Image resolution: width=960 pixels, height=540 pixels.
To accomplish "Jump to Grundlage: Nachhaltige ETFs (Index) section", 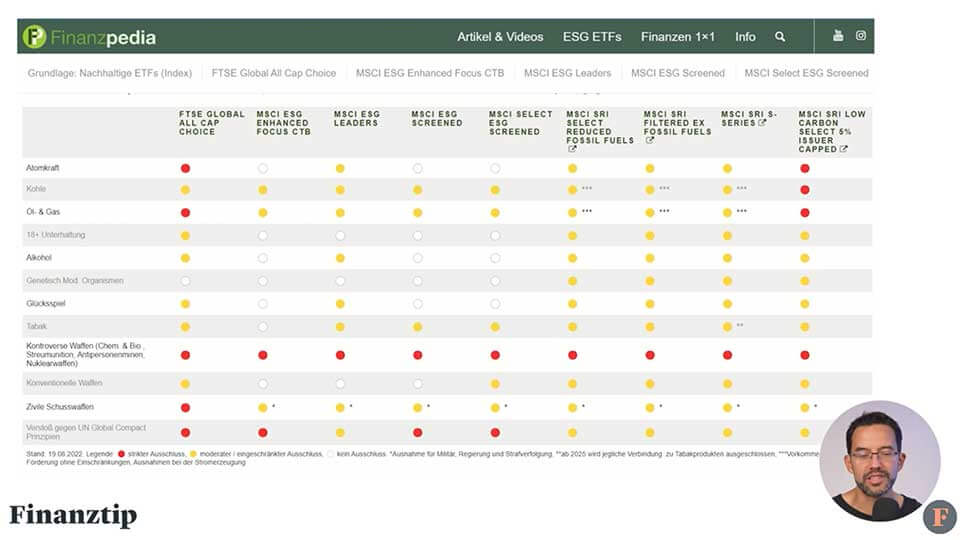I will (x=110, y=73).
